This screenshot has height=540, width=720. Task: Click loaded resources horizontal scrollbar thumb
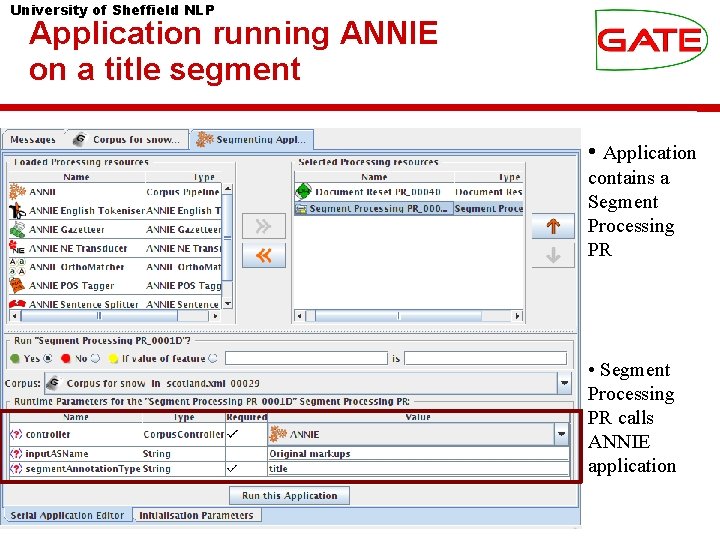tap(99, 316)
